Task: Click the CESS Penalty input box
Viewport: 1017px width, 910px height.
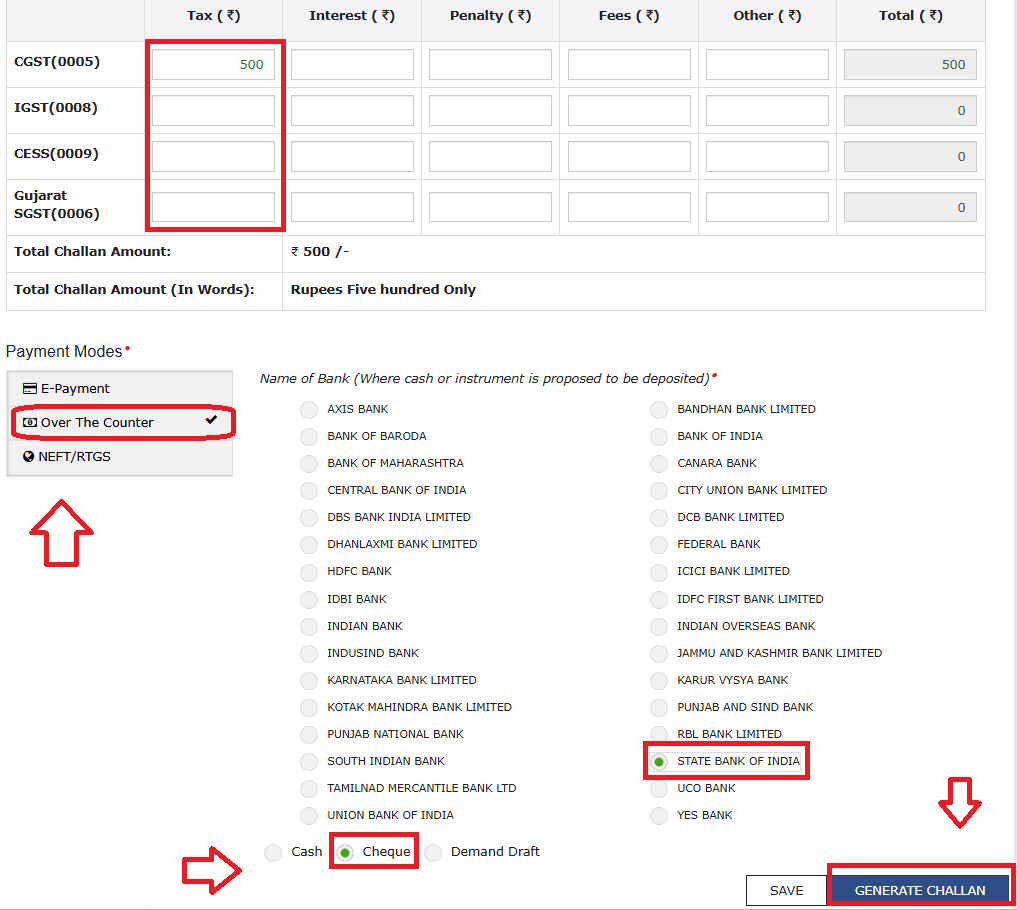Action: pyautogui.click(x=490, y=157)
